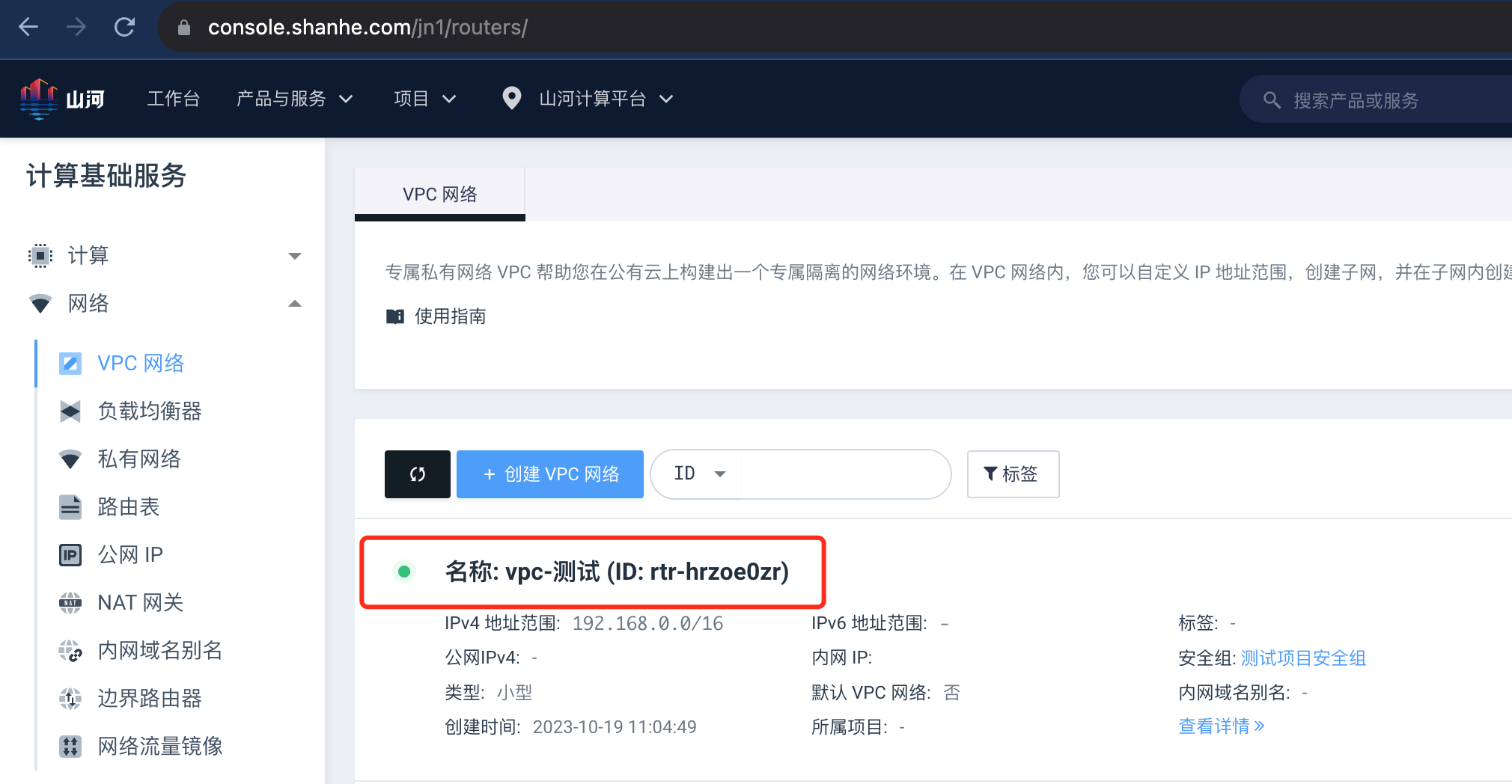Image resolution: width=1512 pixels, height=784 pixels.
Task: Click the 网络 section icon
Action: click(x=40, y=304)
